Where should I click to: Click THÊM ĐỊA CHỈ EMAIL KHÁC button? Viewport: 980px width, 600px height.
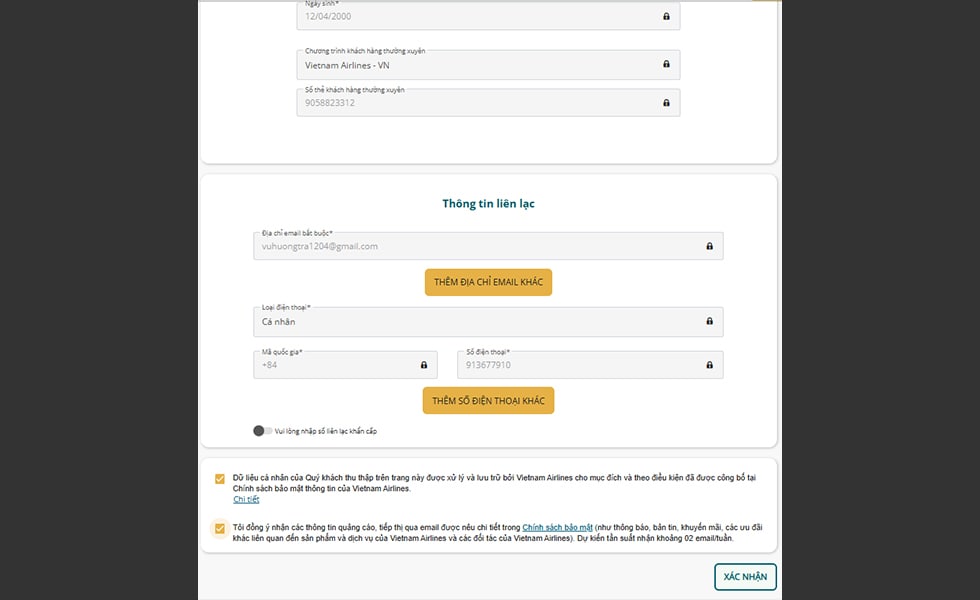click(x=488, y=282)
